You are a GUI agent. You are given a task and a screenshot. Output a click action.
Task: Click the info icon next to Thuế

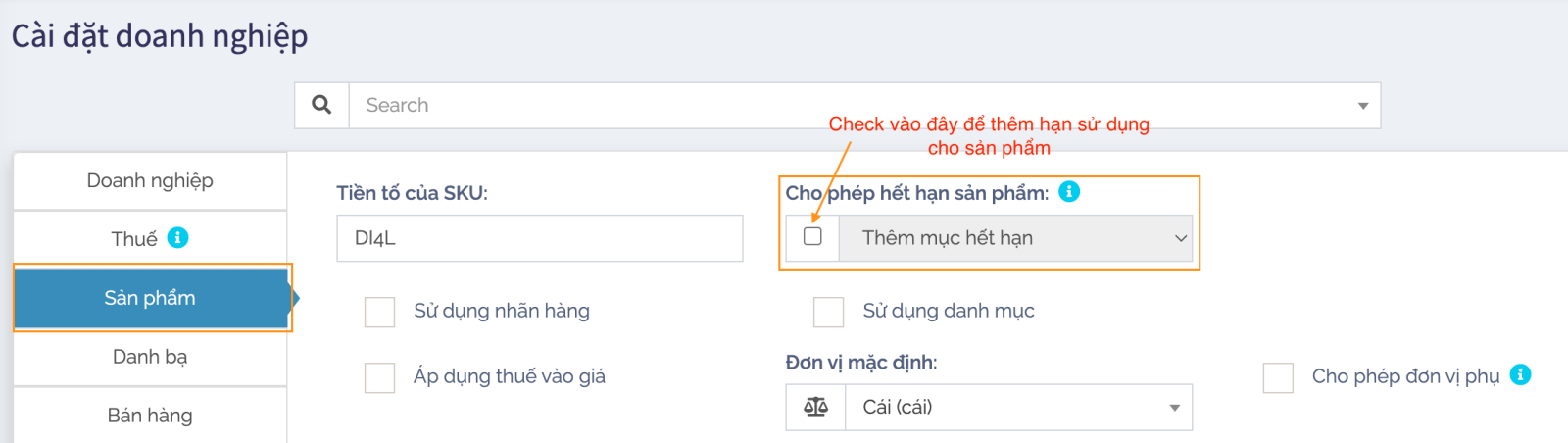(177, 238)
